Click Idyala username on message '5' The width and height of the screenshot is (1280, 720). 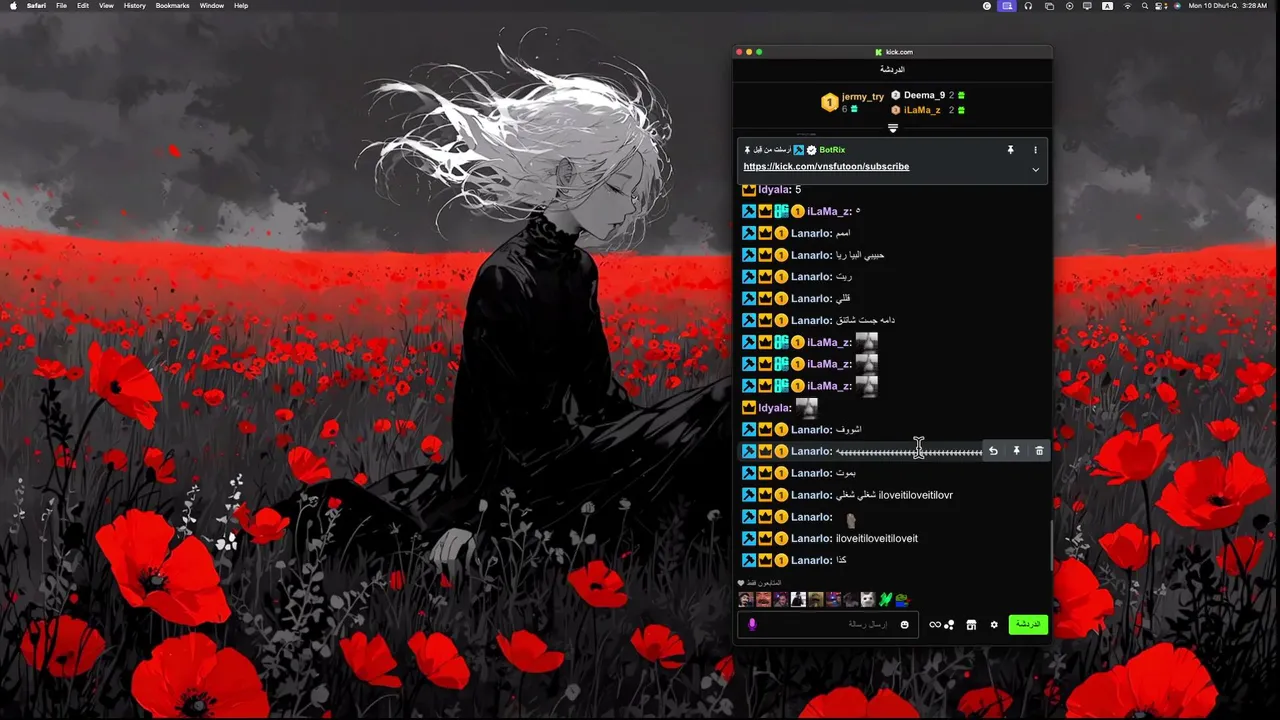774,190
